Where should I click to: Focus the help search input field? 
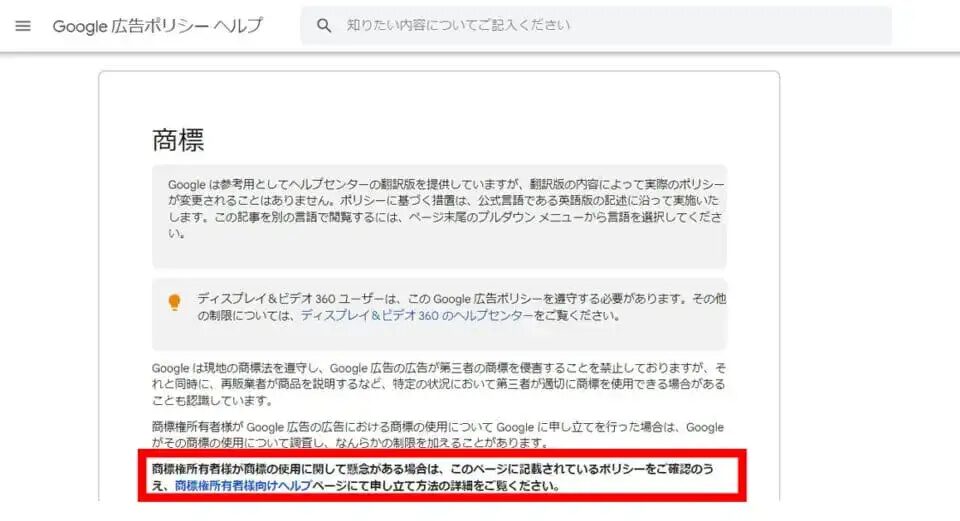coord(596,26)
